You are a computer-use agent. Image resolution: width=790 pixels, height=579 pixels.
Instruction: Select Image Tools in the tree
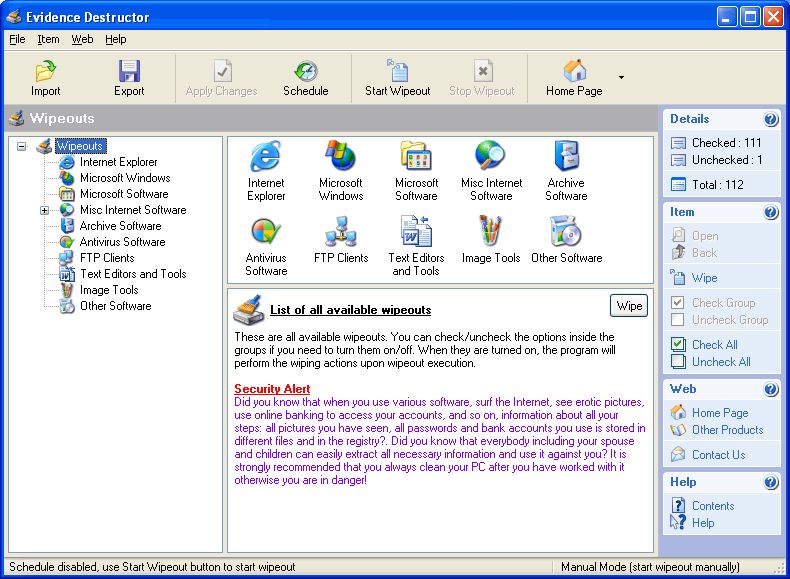click(109, 290)
